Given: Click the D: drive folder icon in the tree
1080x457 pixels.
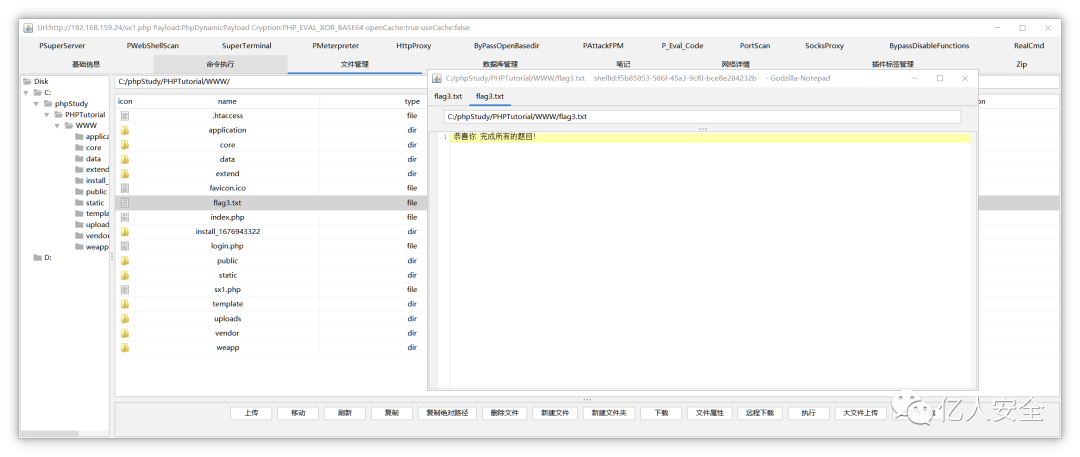Looking at the screenshot, I should point(37,258).
